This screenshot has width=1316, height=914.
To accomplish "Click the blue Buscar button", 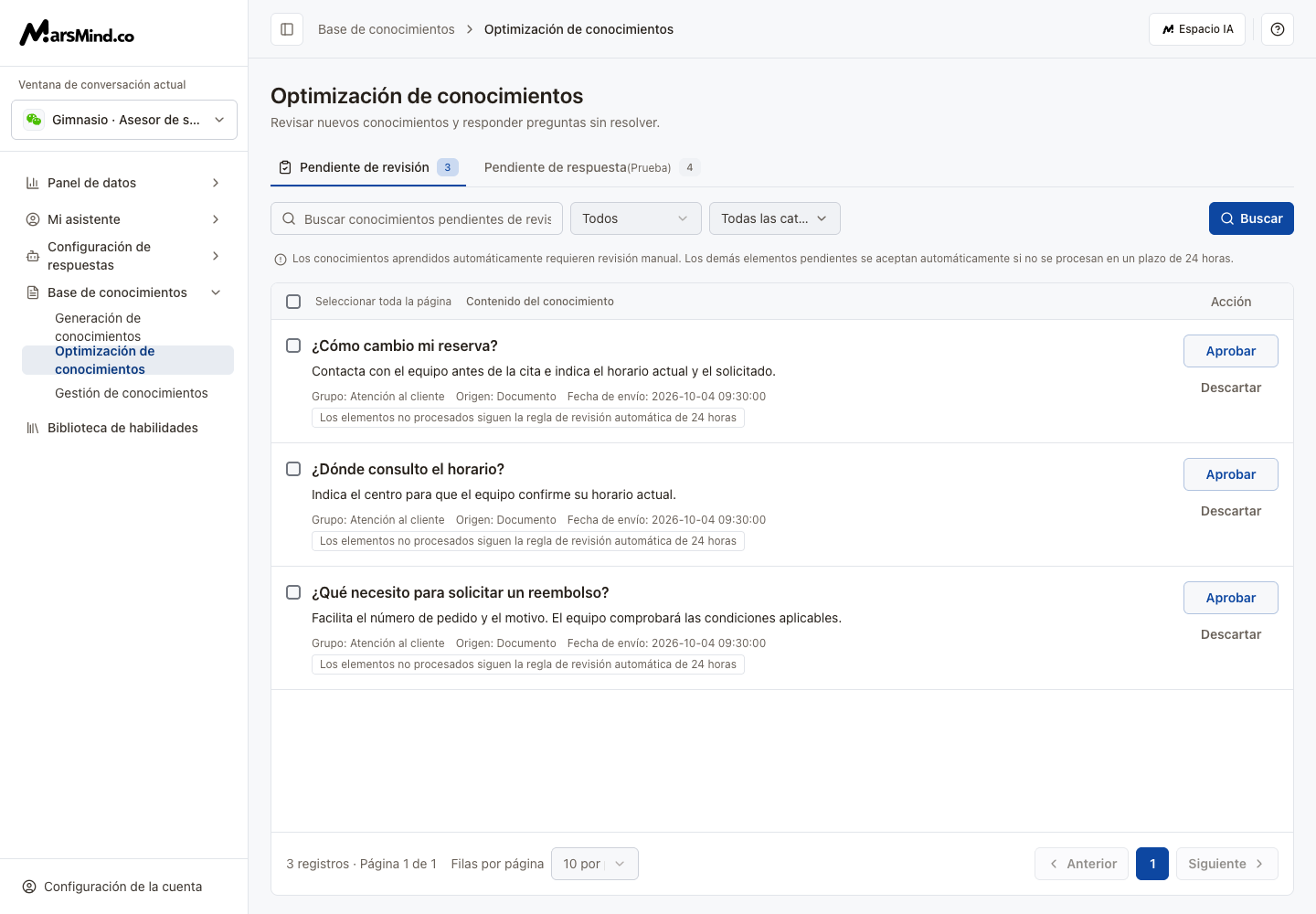I will [1251, 218].
